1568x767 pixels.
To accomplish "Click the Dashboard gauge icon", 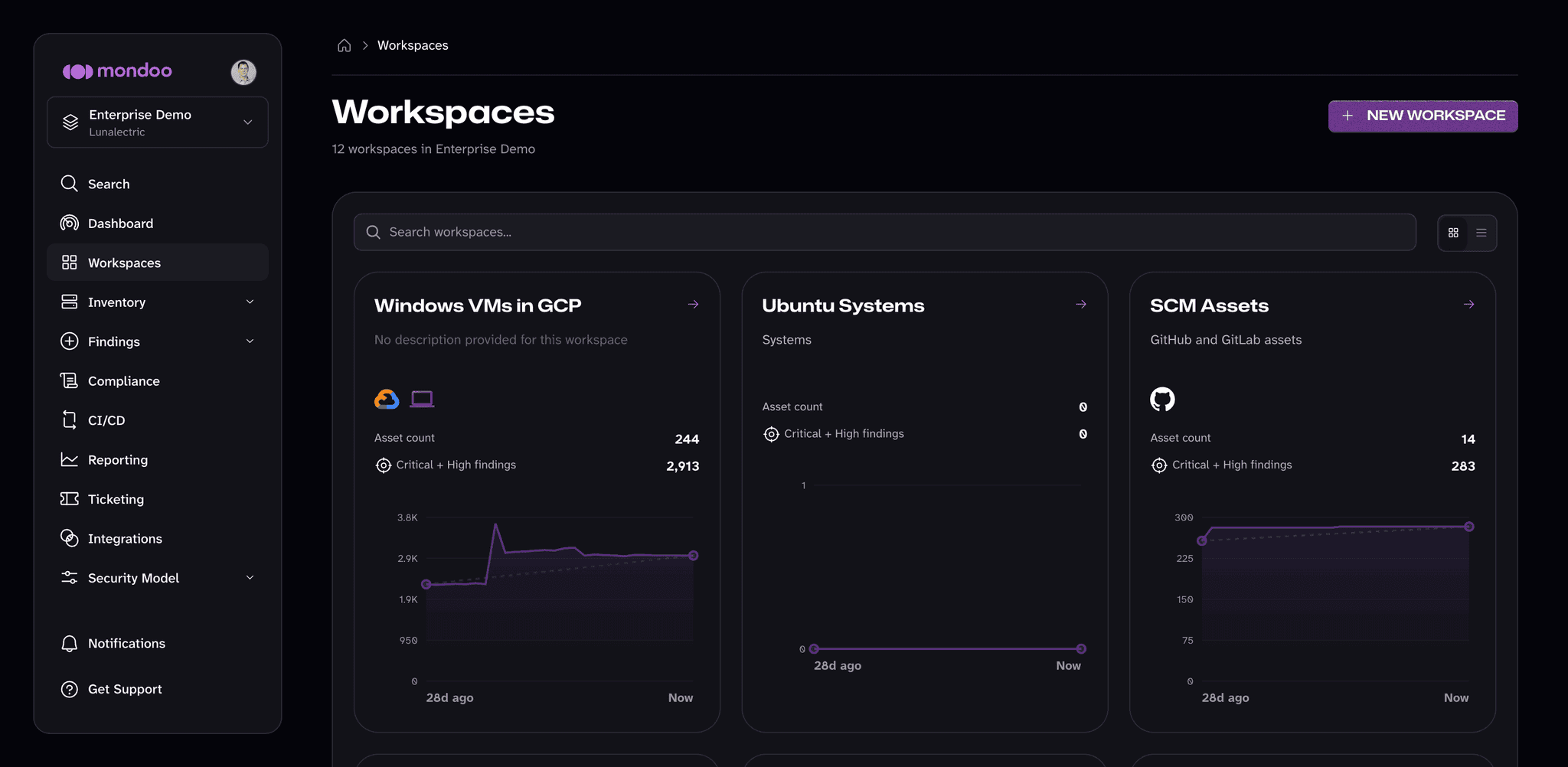I will click(69, 223).
